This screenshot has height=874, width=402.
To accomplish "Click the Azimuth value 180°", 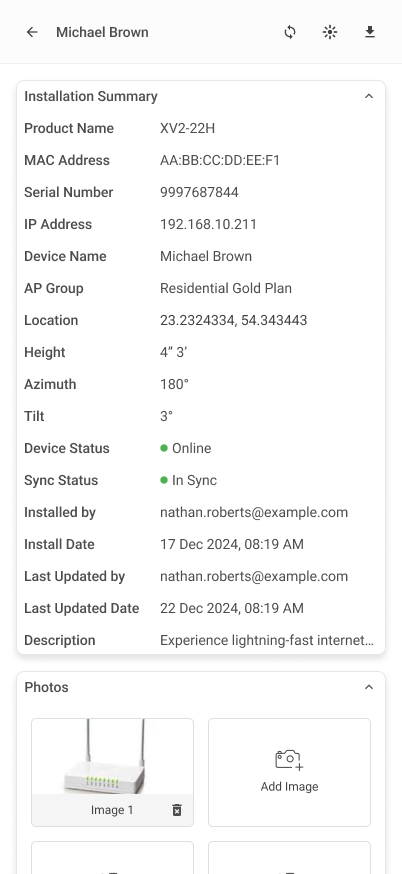I will 175,385.
